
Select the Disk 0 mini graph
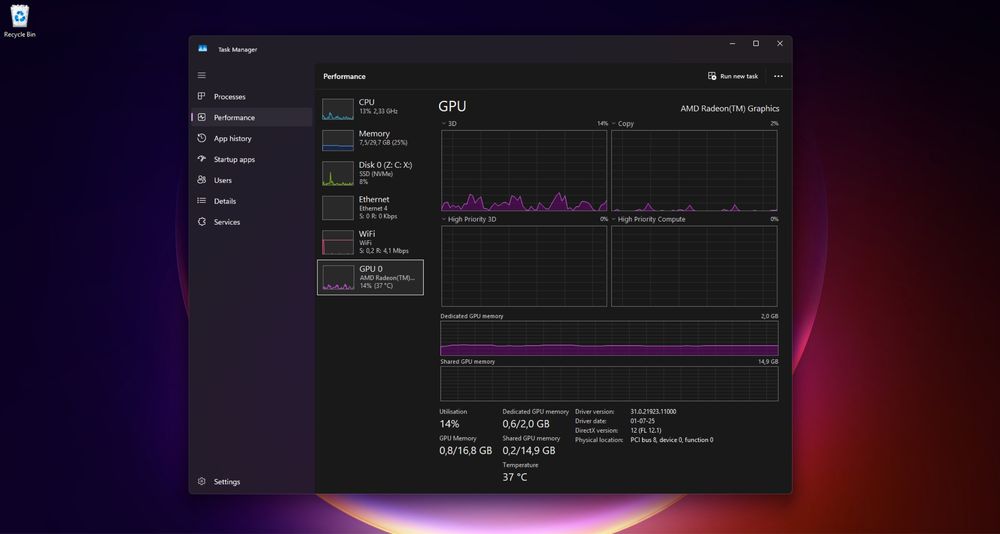click(337, 173)
